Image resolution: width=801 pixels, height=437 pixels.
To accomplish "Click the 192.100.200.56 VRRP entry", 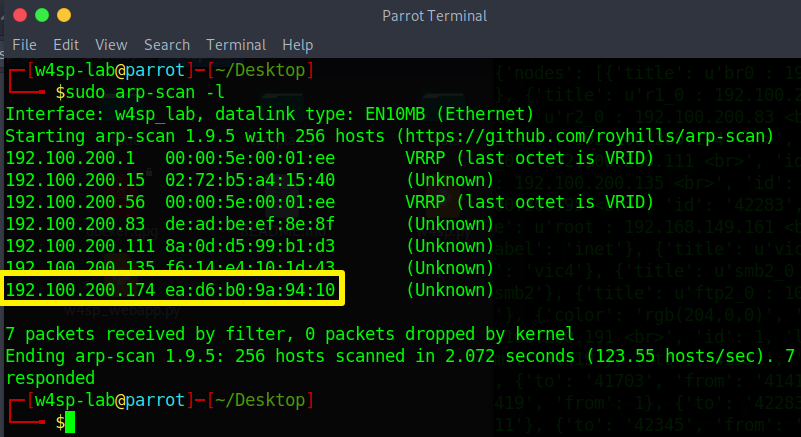I will pos(329,202).
